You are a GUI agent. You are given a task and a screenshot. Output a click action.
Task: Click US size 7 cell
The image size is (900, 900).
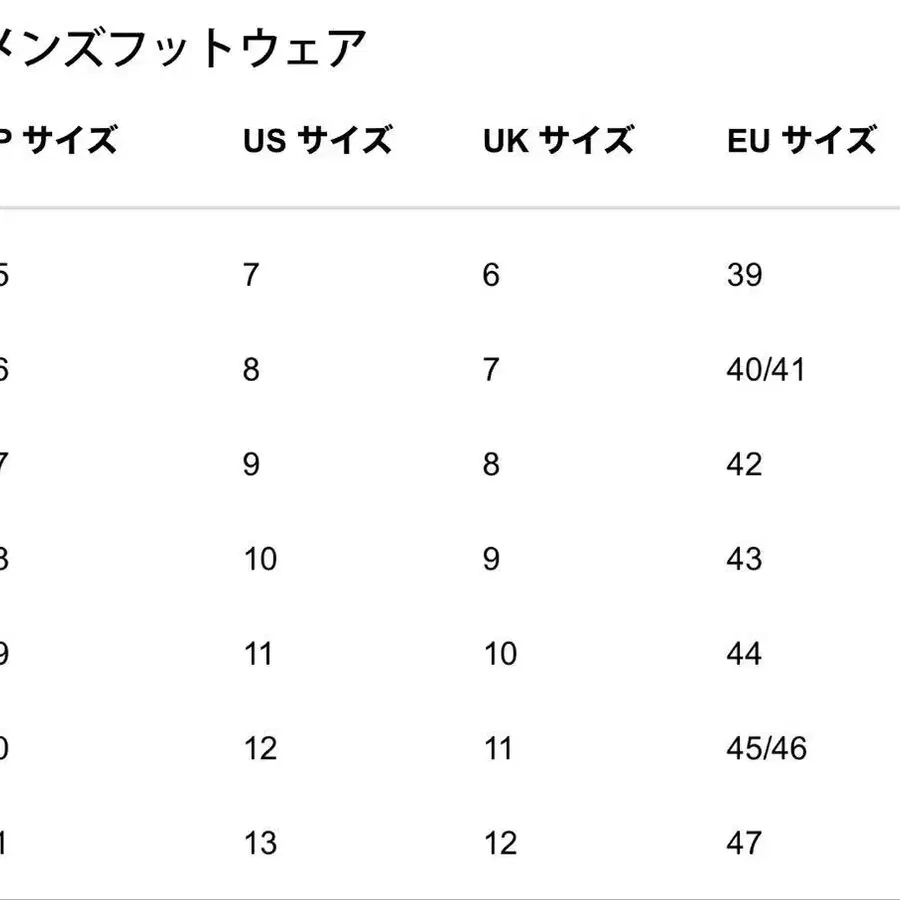tap(251, 275)
